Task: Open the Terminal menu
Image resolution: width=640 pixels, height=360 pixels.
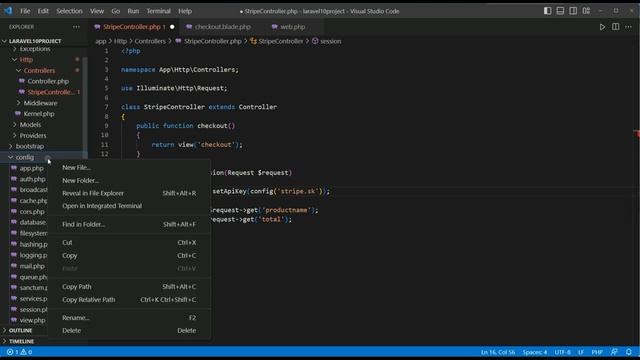Action: (x=158, y=11)
